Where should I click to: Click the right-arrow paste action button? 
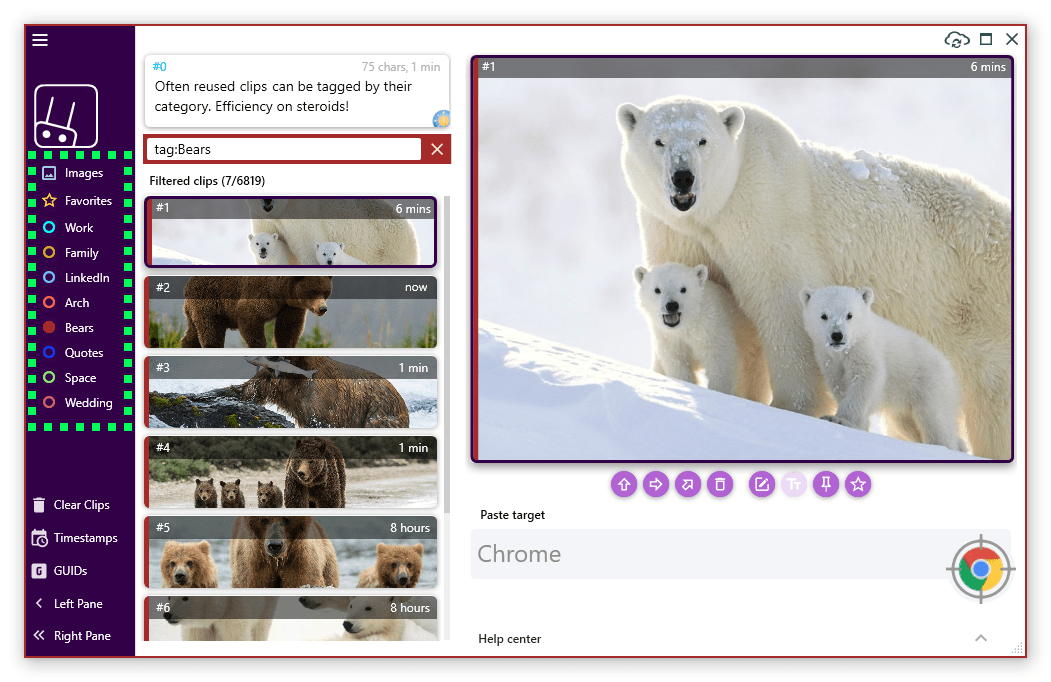pos(656,484)
